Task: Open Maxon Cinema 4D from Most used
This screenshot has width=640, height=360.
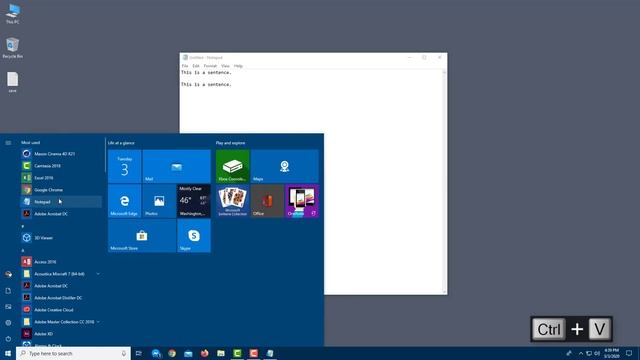Action: pos(61,154)
